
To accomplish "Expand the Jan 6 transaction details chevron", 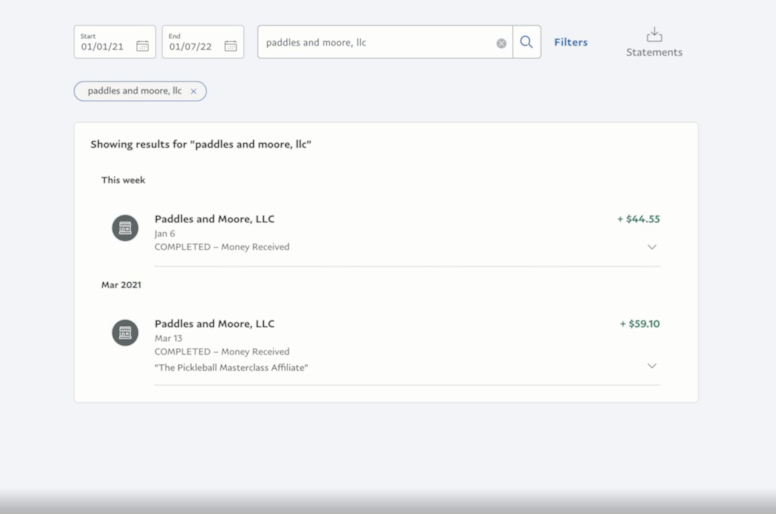I will click(x=652, y=247).
